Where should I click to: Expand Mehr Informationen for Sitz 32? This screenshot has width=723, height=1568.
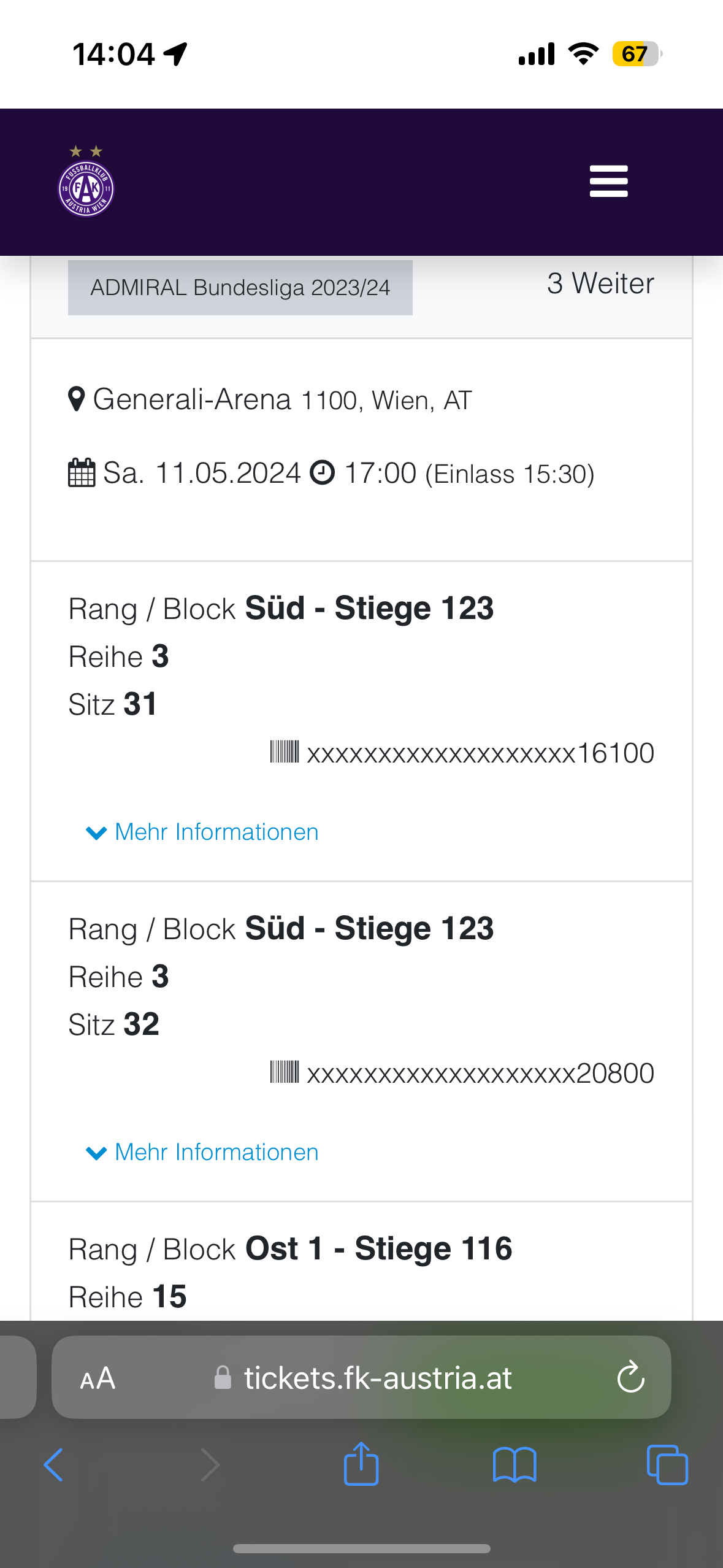tap(202, 1152)
